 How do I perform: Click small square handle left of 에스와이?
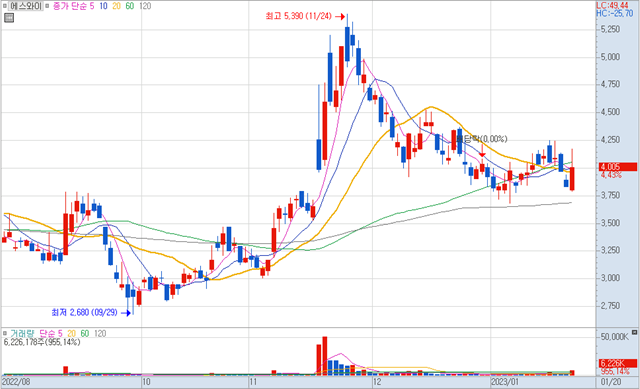(x=4, y=6)
